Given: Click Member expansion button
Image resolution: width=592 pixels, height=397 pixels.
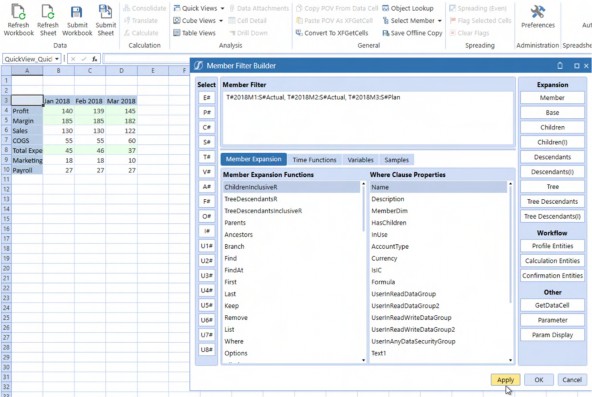Looking at the screenshot, I should point(552,98).
